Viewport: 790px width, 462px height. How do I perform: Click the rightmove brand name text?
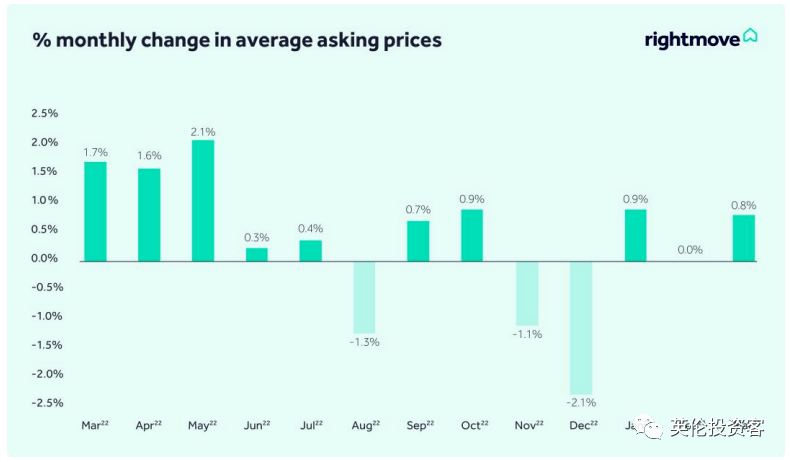(x=692, y=39)
